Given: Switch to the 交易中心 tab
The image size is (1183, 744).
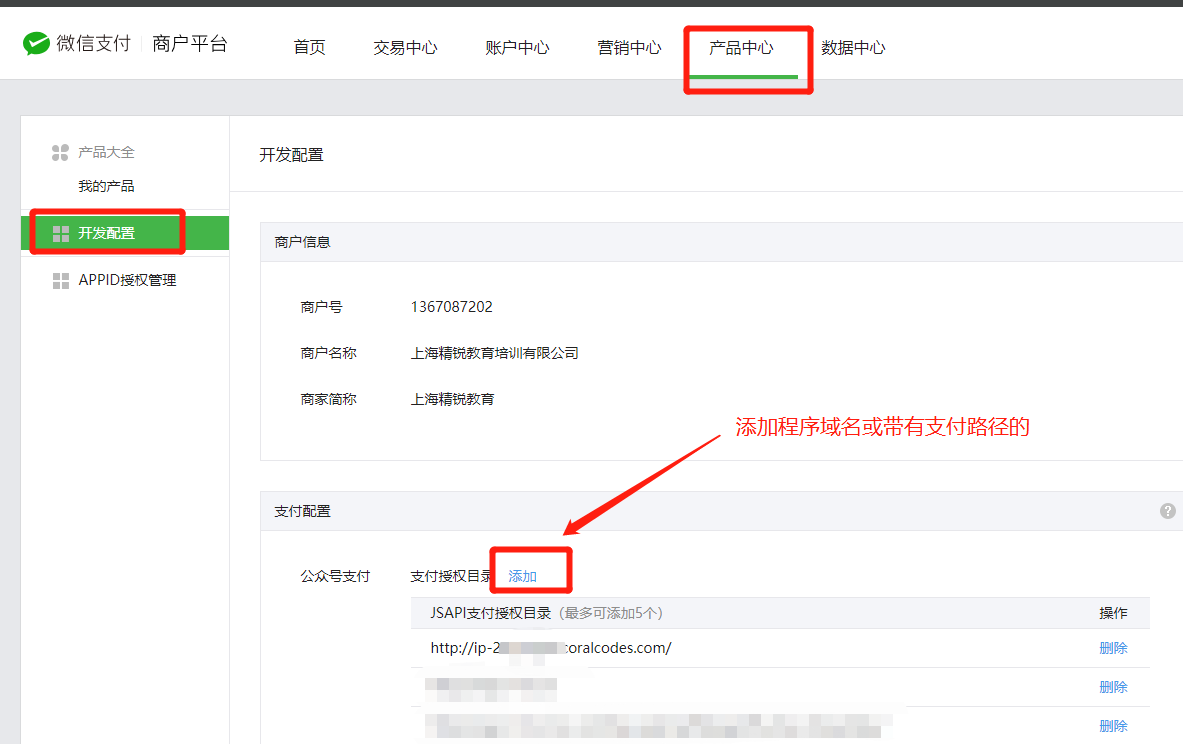Looking at the screenshot, I should pyautogui.click(x=405, y=48).
